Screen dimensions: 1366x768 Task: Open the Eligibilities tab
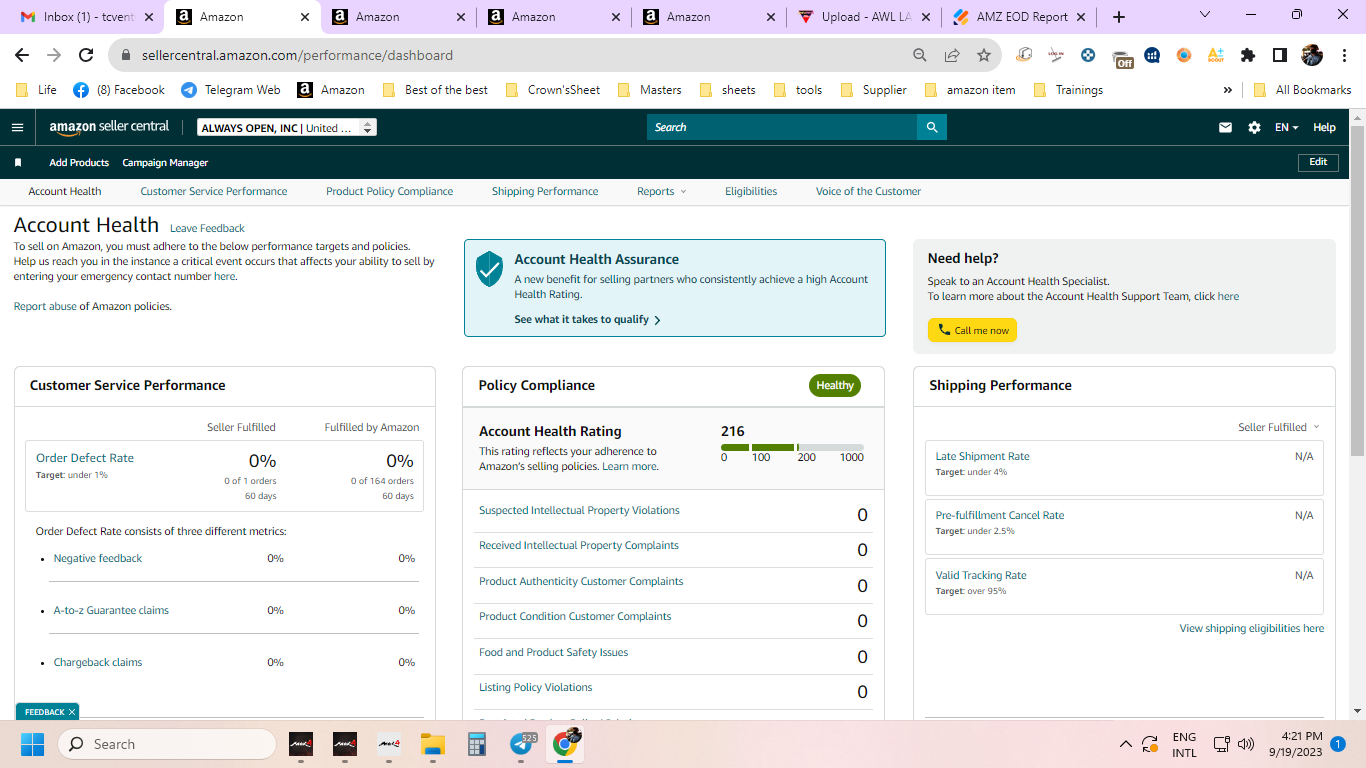coord(751,191)
